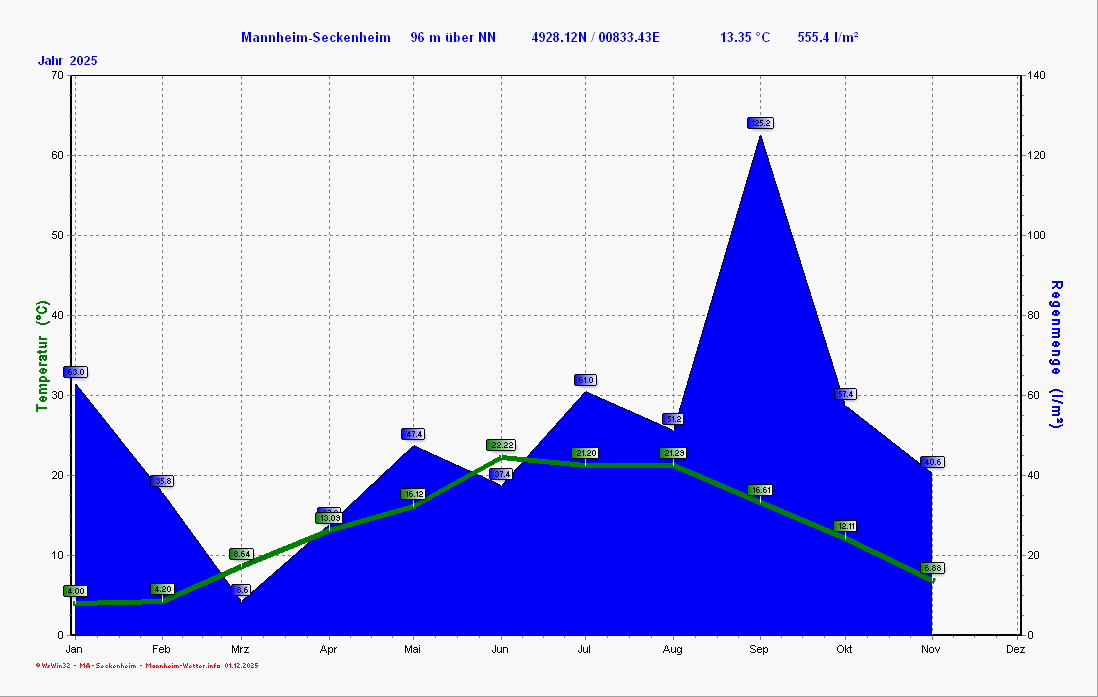The height and width of the screenshot is (697, 1098).
Task: Click the 125.2 rainfall label for September
Action: click(760, 123)
